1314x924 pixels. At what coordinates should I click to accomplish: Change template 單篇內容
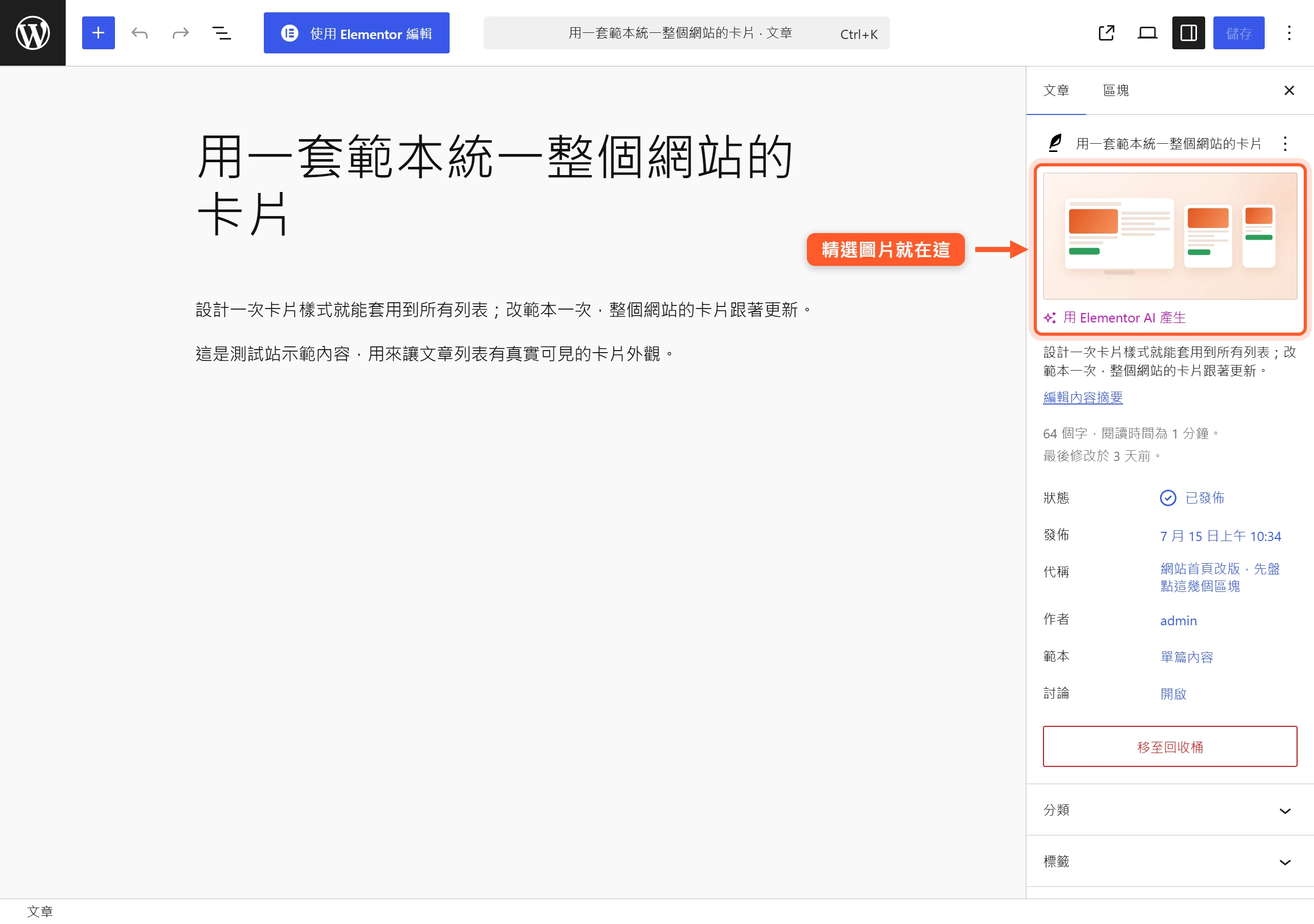pyautogui.click(x=1187, y=657)
